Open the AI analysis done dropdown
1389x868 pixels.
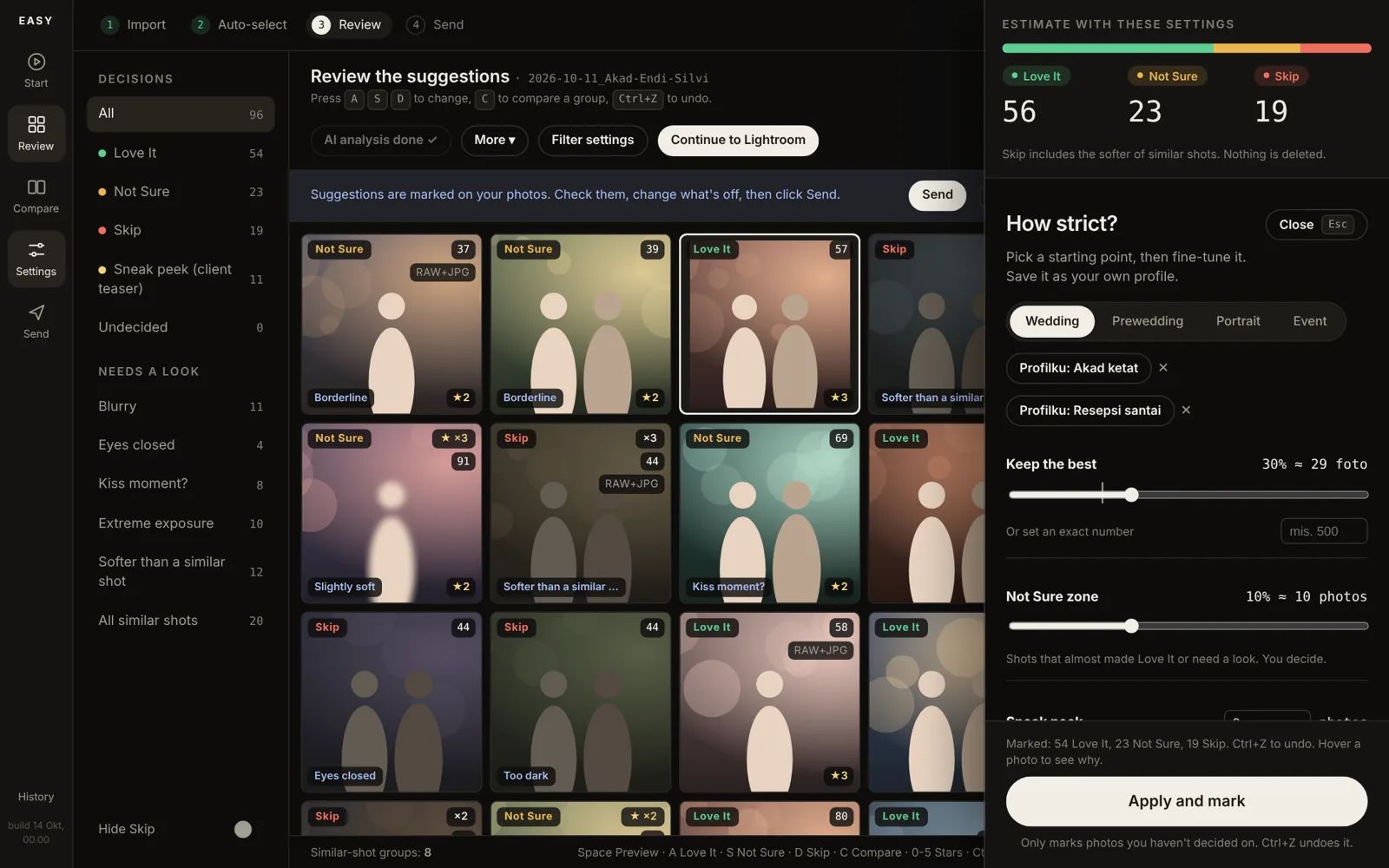(x=380, y=141)
